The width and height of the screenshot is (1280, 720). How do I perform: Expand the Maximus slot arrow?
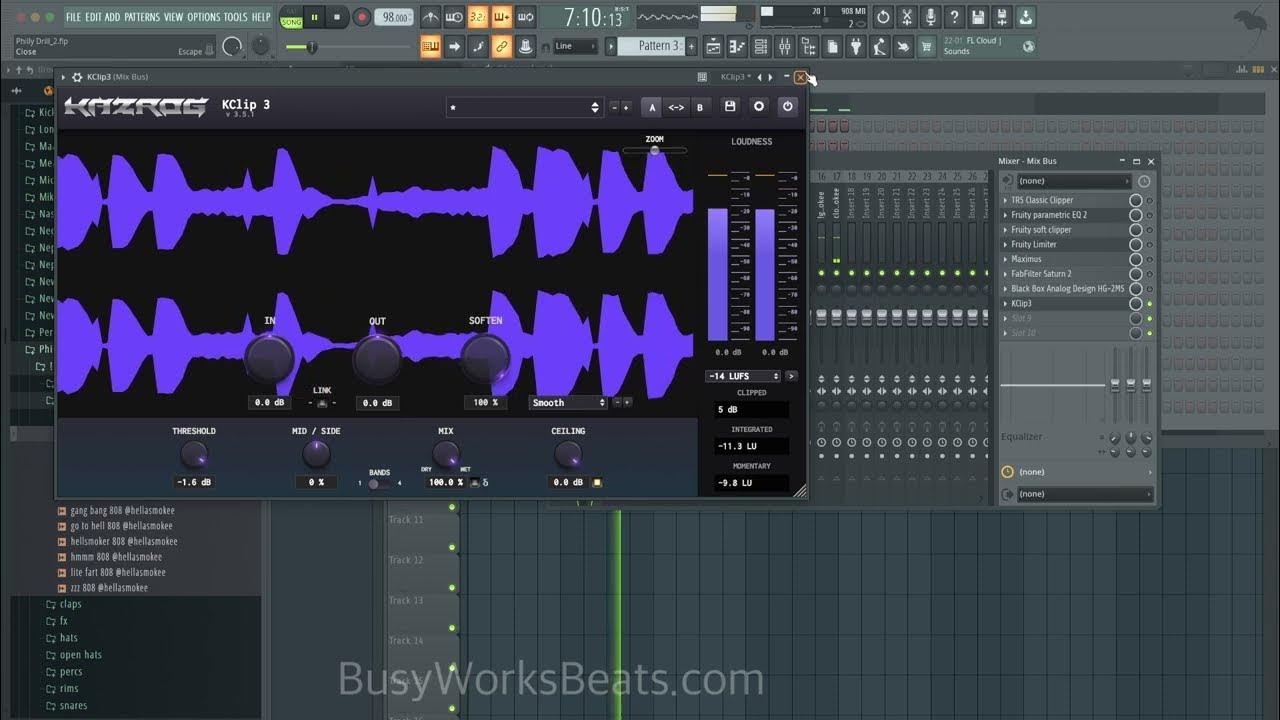click(x=1006, y=259)
